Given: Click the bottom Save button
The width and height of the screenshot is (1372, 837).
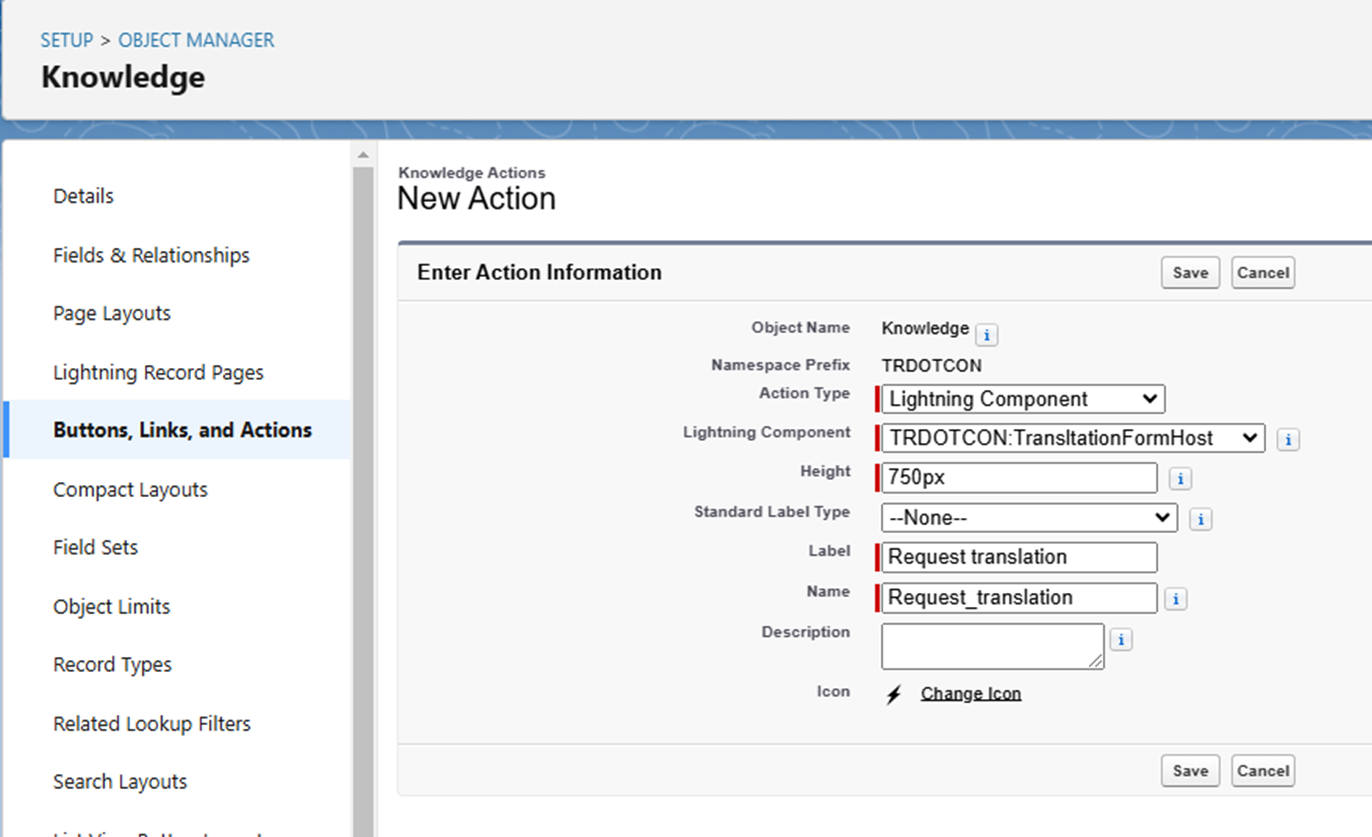Looking at the screenshot, I should pyautogui.click(x=1190, y=771).
